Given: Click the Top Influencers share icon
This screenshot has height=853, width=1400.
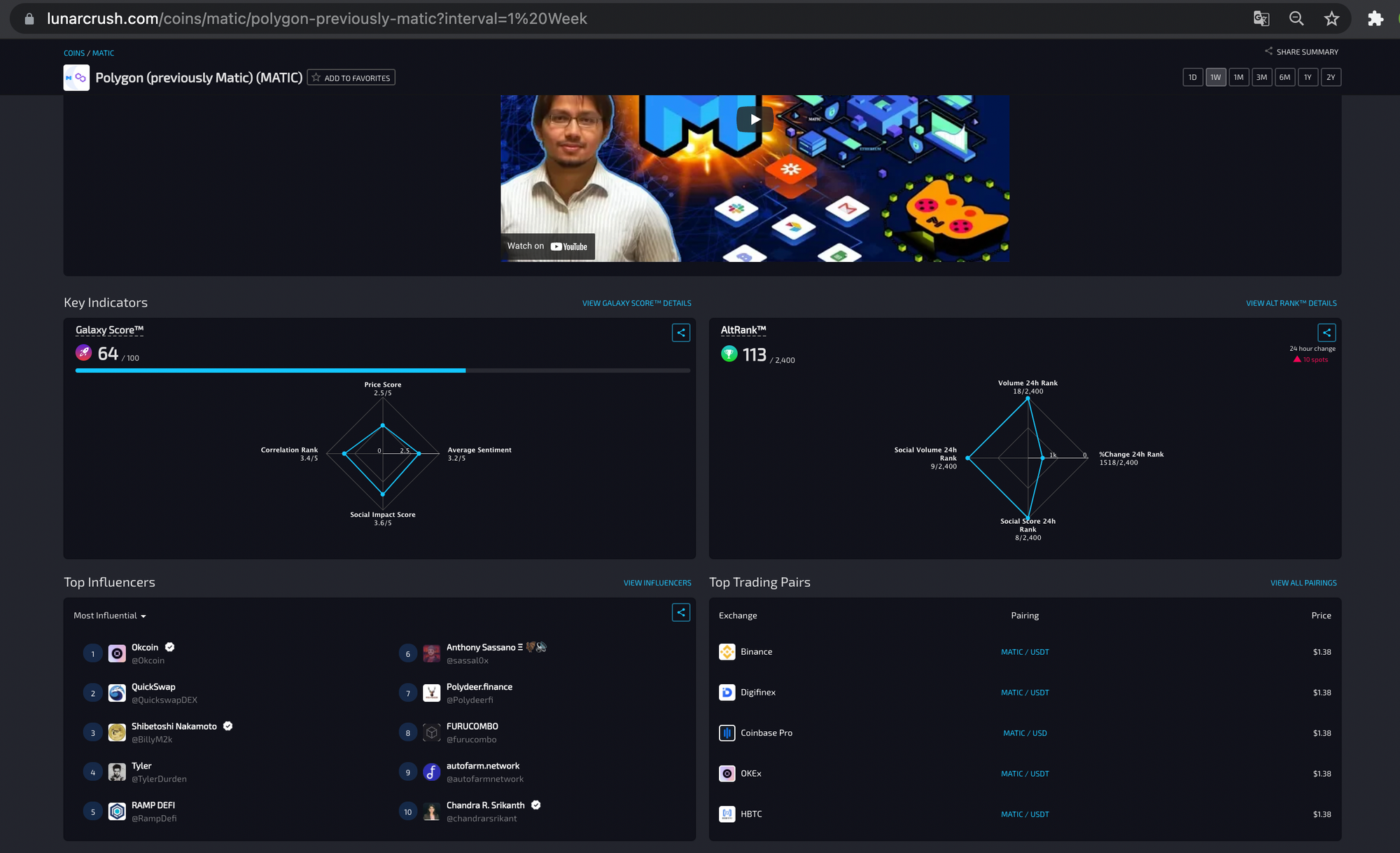Looking at the screenshot, I should [680, 612].
